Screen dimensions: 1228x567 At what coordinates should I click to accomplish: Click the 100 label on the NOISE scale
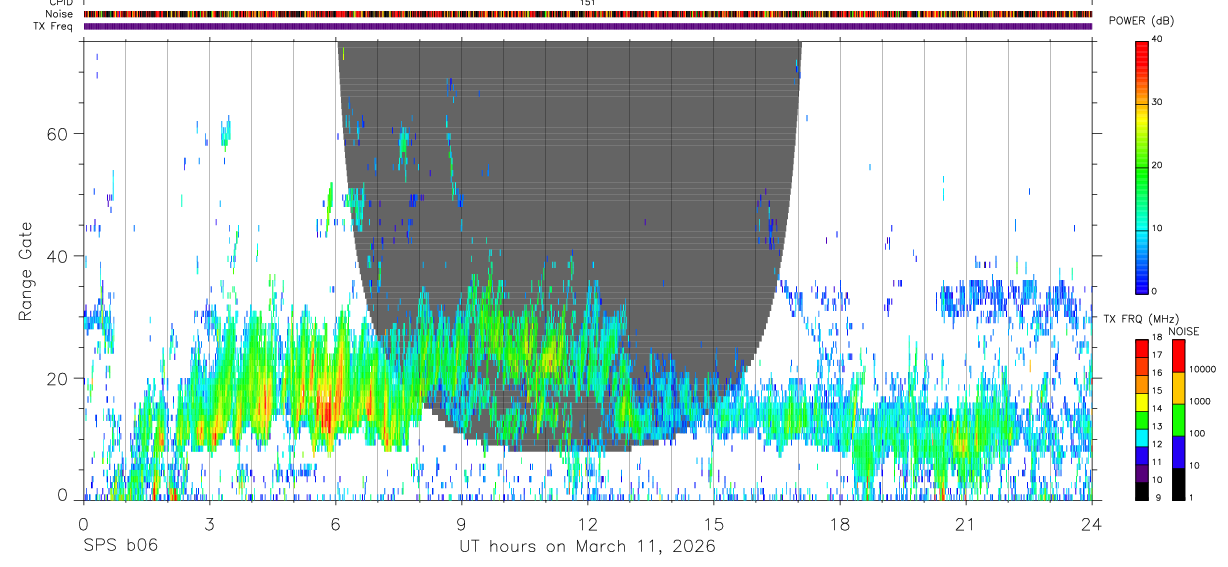(1197, 433)
